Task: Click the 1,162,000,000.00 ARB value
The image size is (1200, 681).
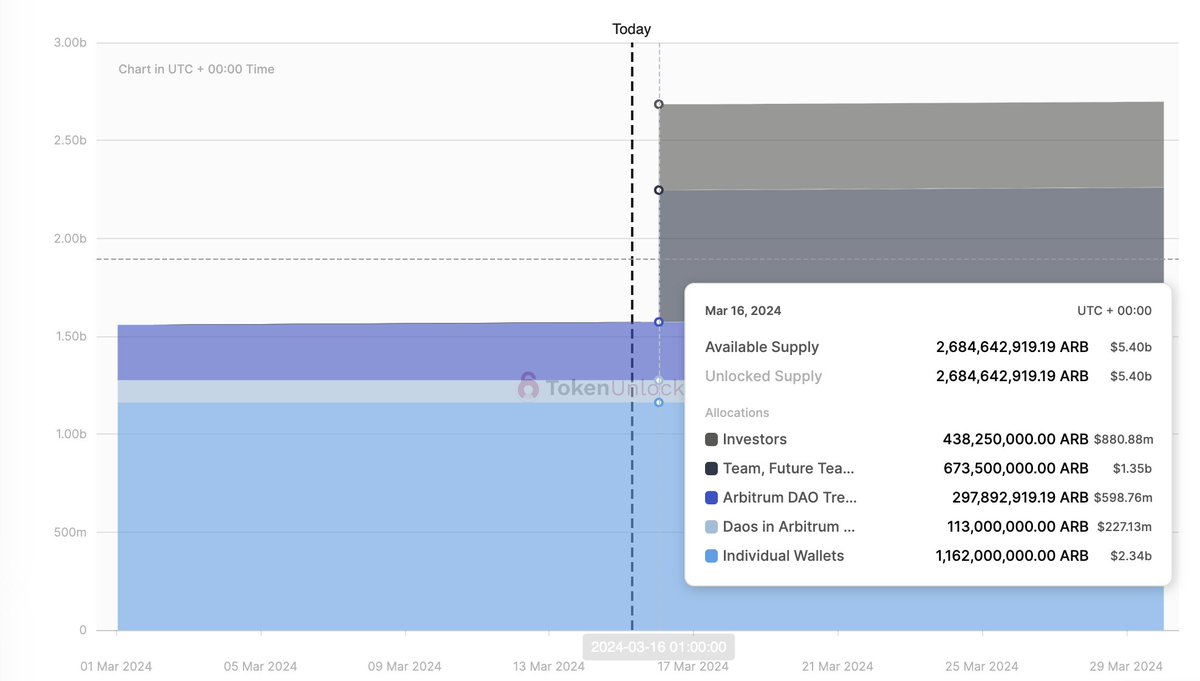Action: pyautogui.click(x=1012, y=555)
